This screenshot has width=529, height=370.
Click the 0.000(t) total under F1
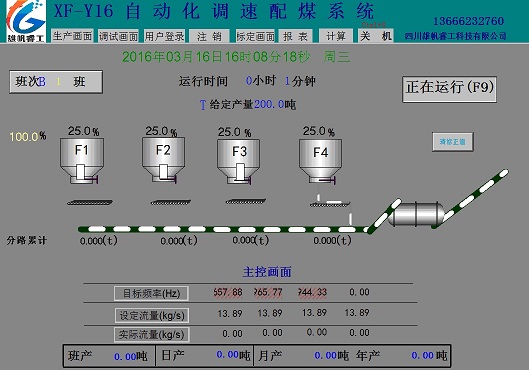99,240
